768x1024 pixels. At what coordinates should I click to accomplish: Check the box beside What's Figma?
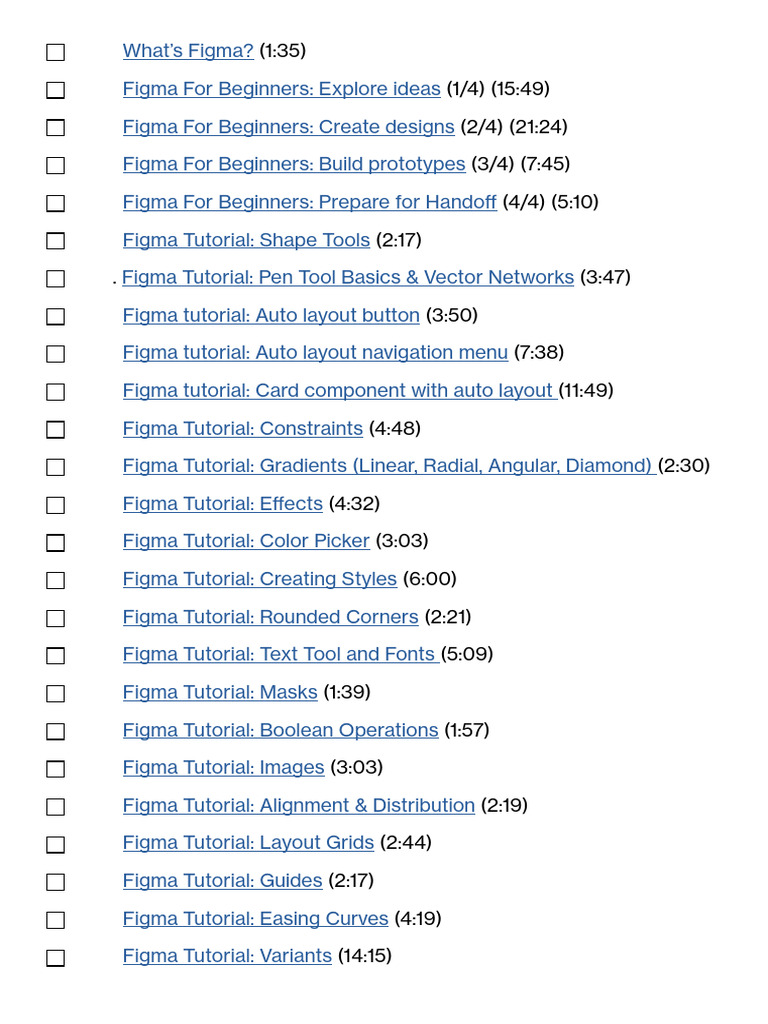pyautogui.click(x=56, y=52)
